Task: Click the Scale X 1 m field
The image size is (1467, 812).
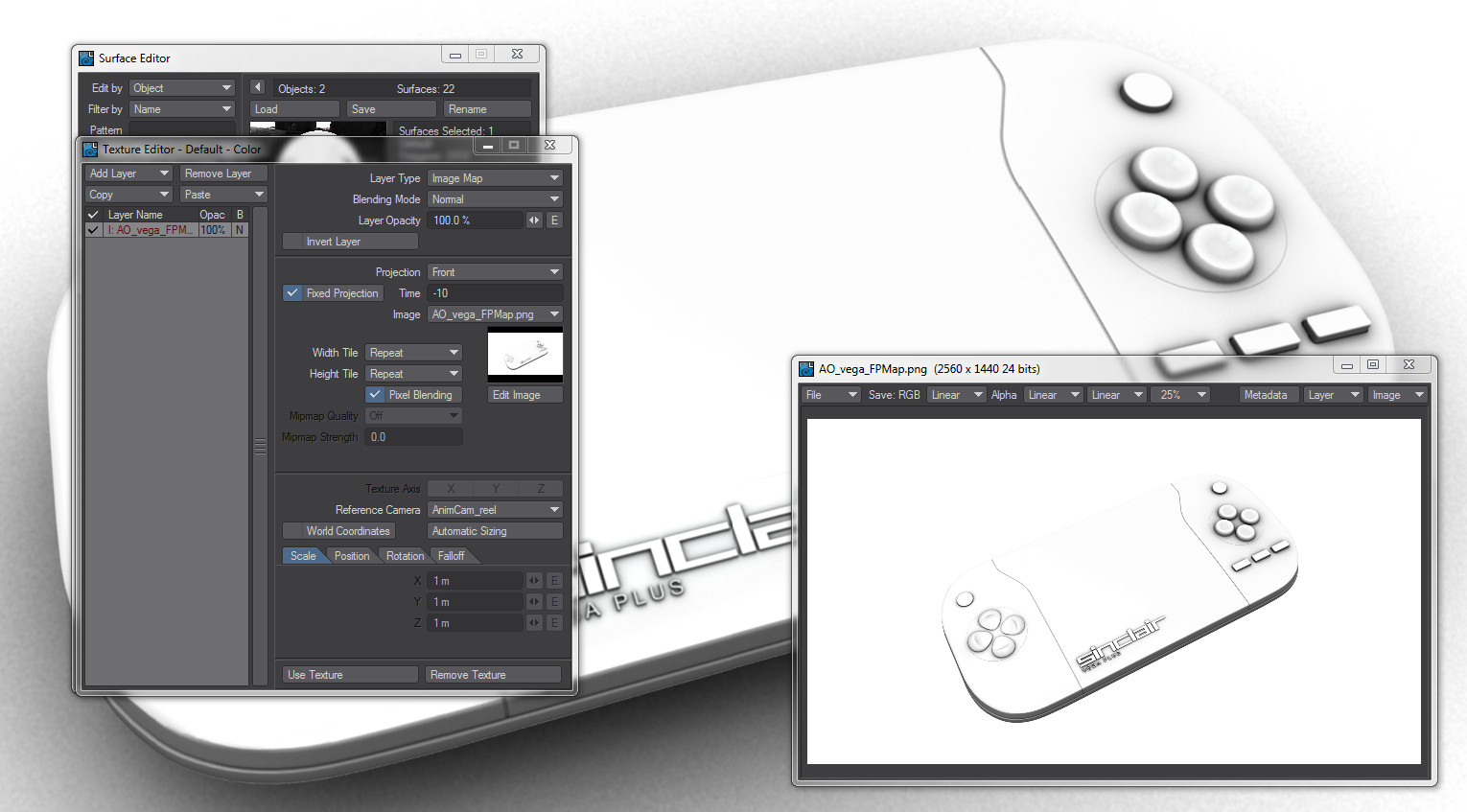Action: [476, 581]
